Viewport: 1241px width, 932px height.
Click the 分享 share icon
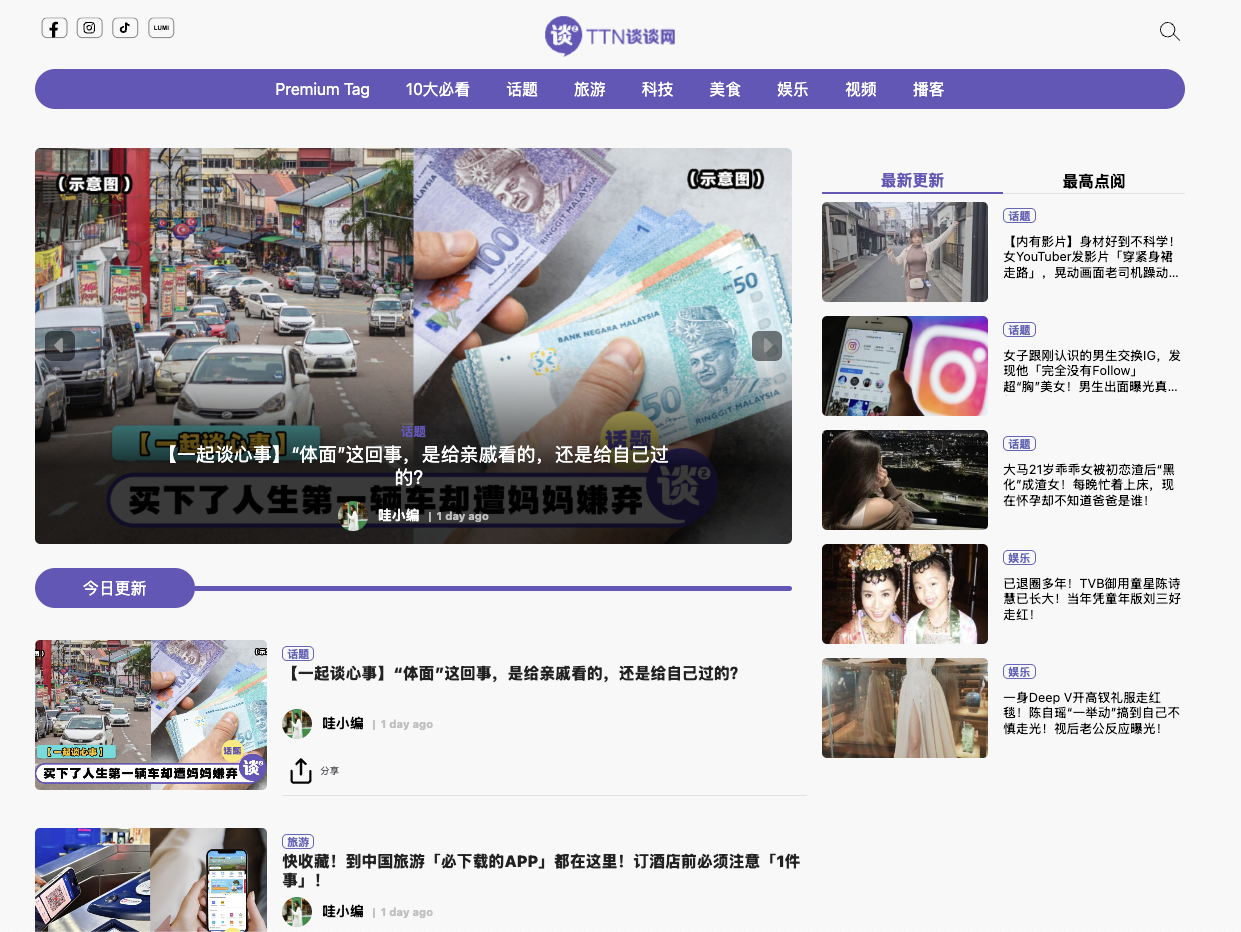pos(301,771)
